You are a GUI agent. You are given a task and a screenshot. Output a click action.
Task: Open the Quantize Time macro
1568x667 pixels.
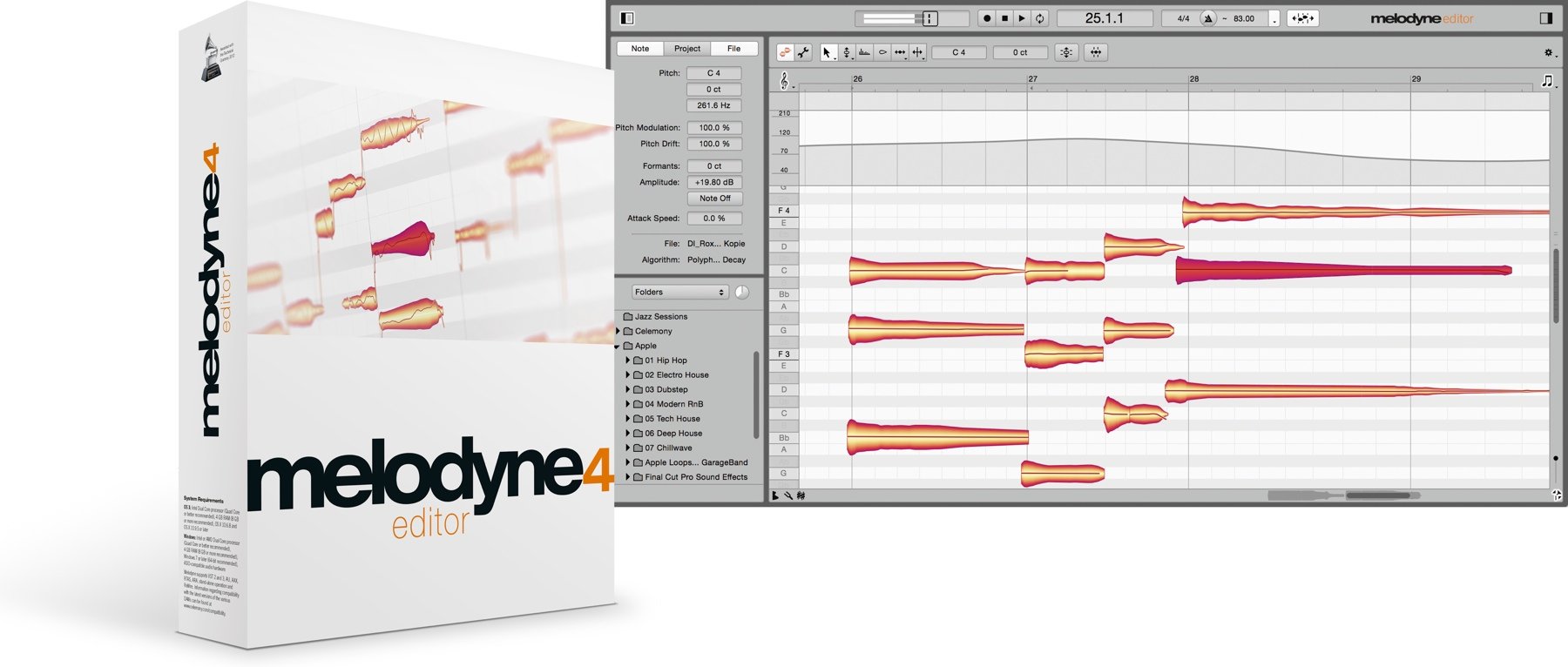pos(1096,52)
